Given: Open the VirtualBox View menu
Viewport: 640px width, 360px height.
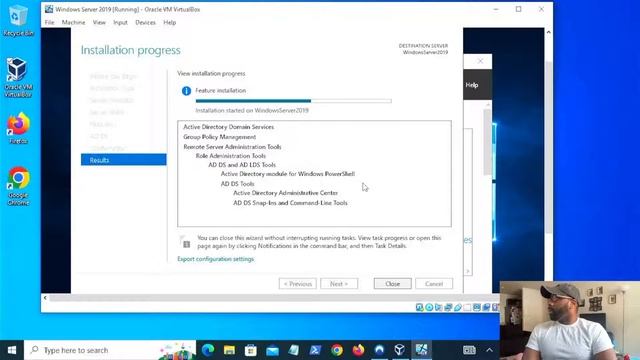Looking at the screenshot, I should [99, 22].
